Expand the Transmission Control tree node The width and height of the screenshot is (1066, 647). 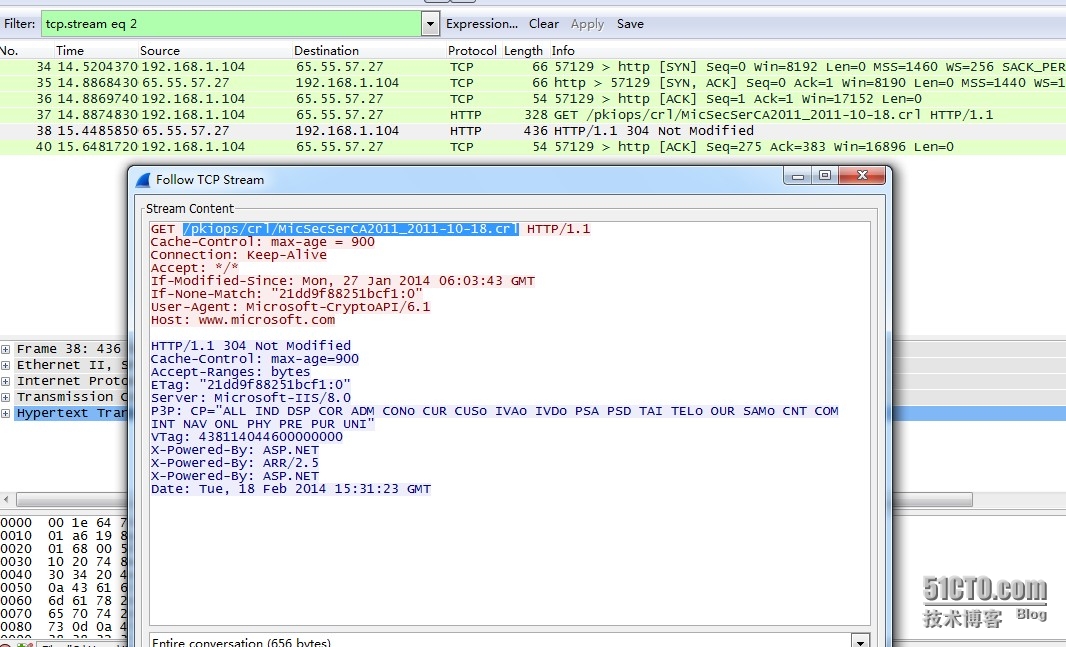click(5, 398)
